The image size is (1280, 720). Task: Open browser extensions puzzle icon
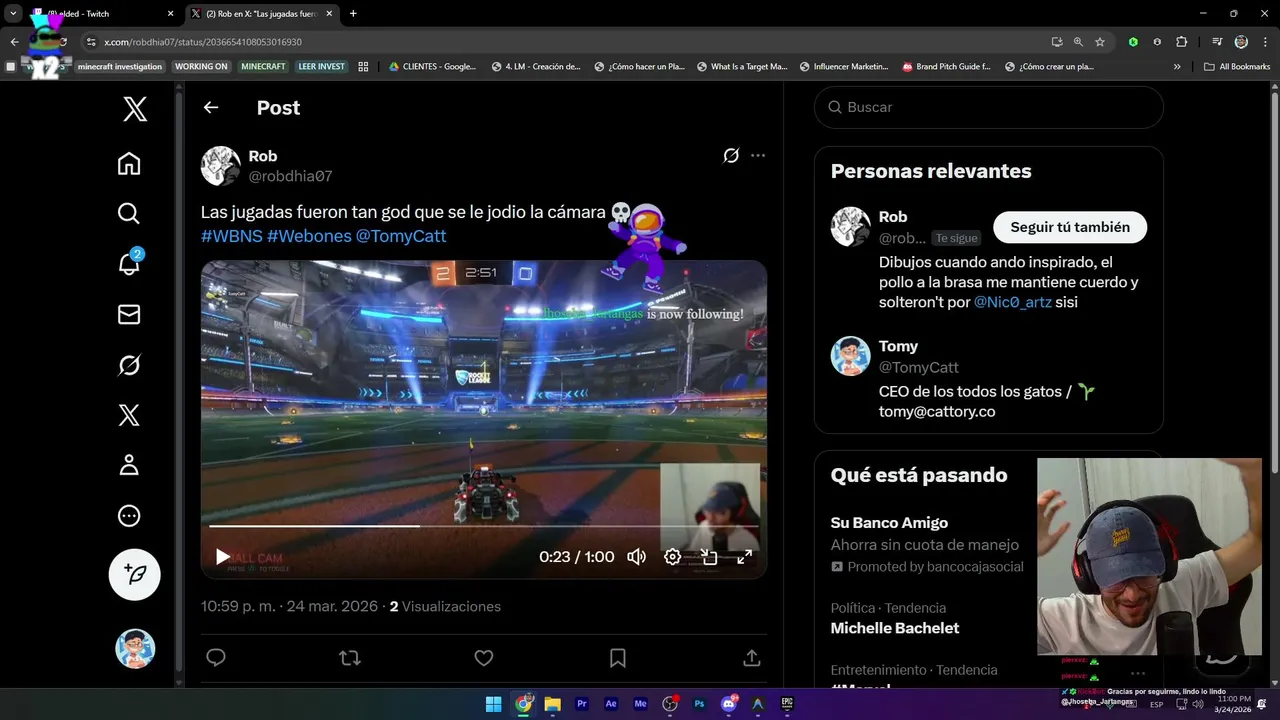coord(1182,42)
